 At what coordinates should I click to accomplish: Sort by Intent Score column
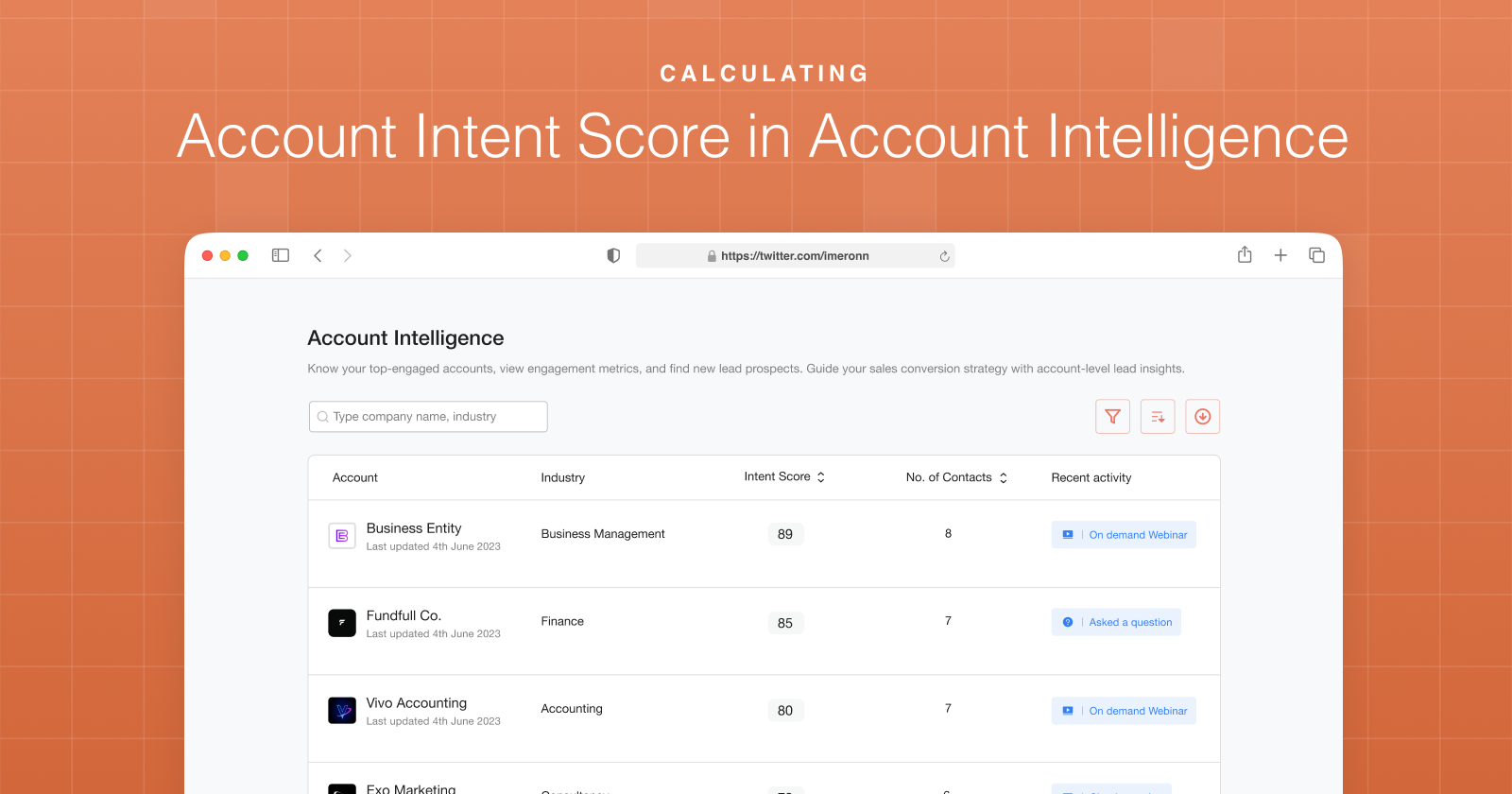tap(784, 477)
